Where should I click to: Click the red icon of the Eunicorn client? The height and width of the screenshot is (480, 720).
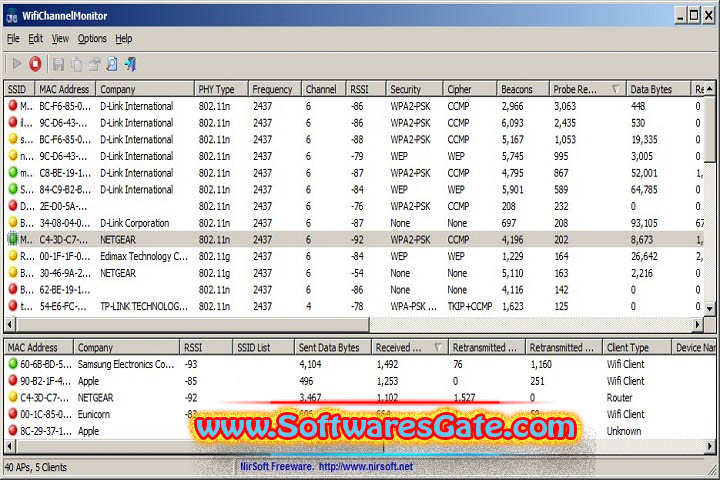13,413
